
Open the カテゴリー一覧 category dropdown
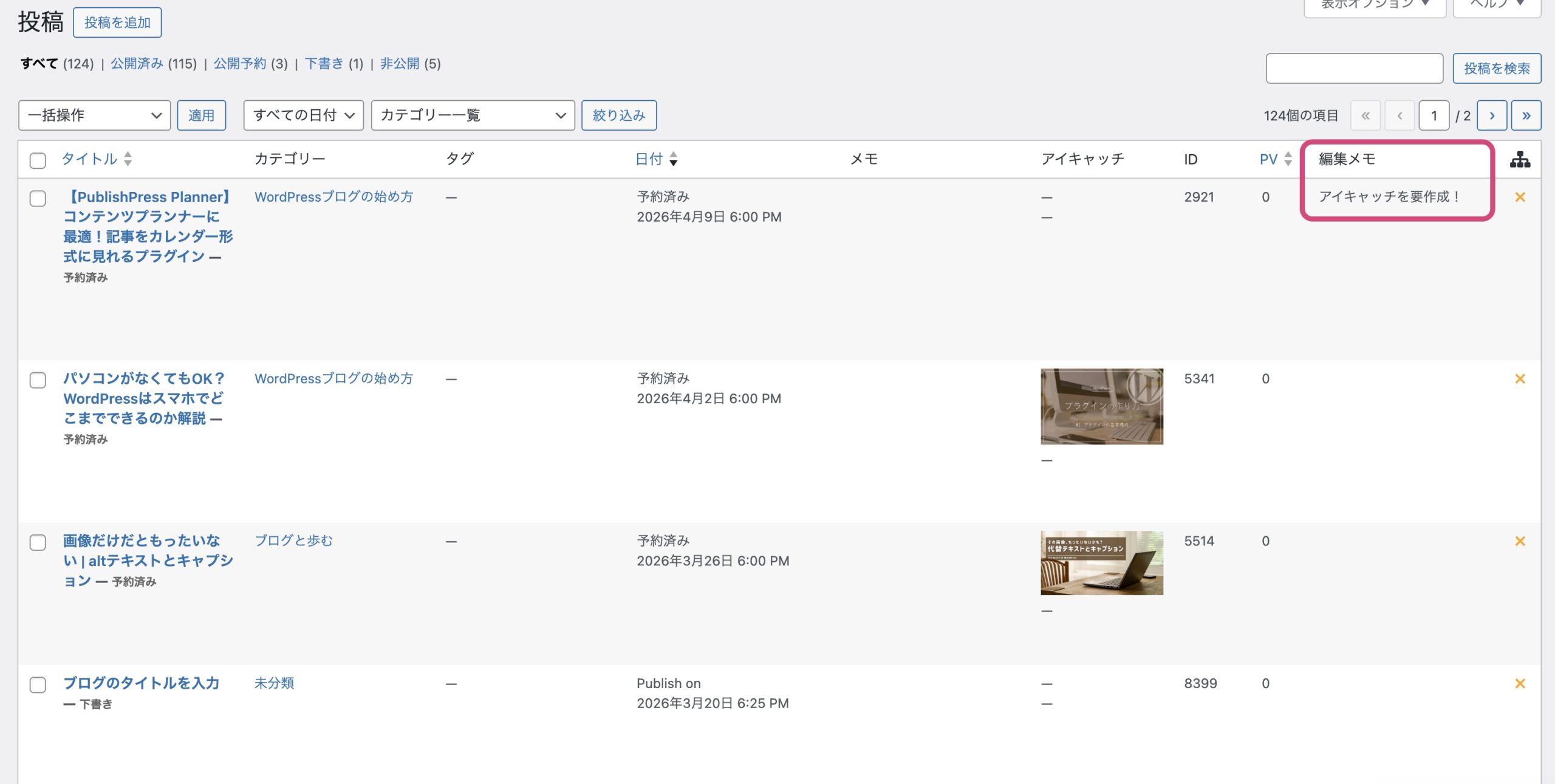pos(473,115)
